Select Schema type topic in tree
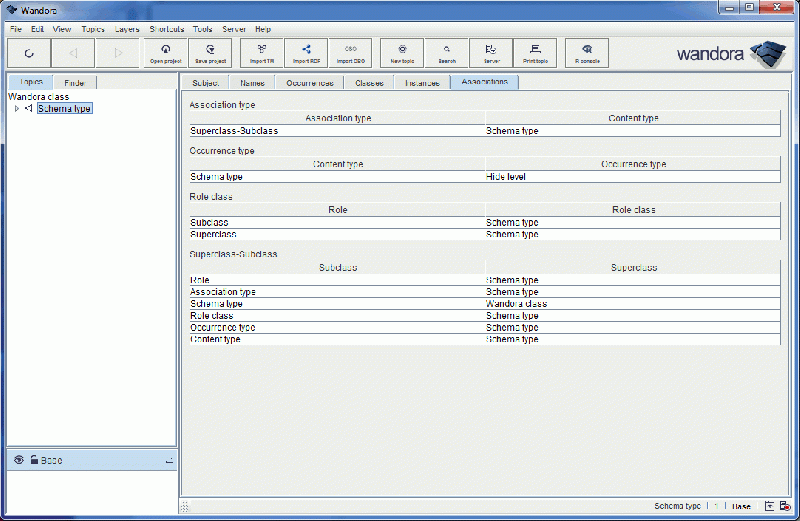The image size is (800, 521). click(65, 108)
